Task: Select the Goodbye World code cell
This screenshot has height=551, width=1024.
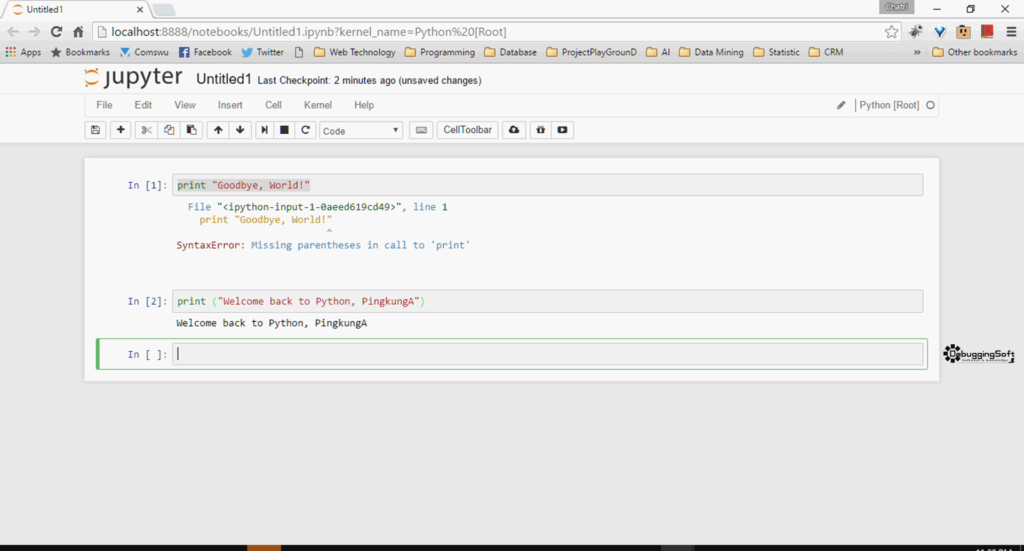Action: point(547,185)
